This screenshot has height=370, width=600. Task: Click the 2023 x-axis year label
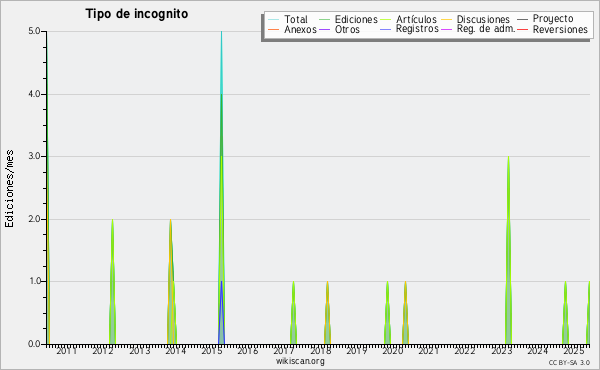click(501, 351)
